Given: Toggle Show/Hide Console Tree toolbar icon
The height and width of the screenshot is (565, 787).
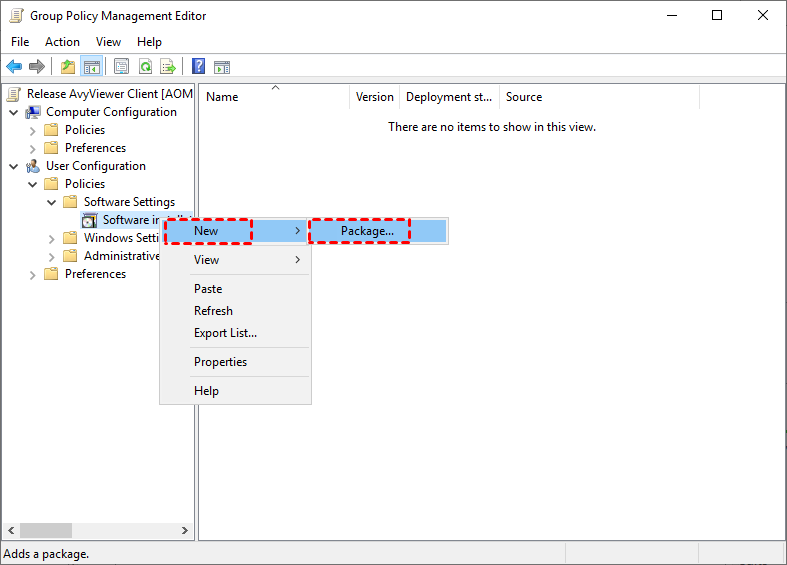Looking at the screenshot, I should tap(91, 67).
